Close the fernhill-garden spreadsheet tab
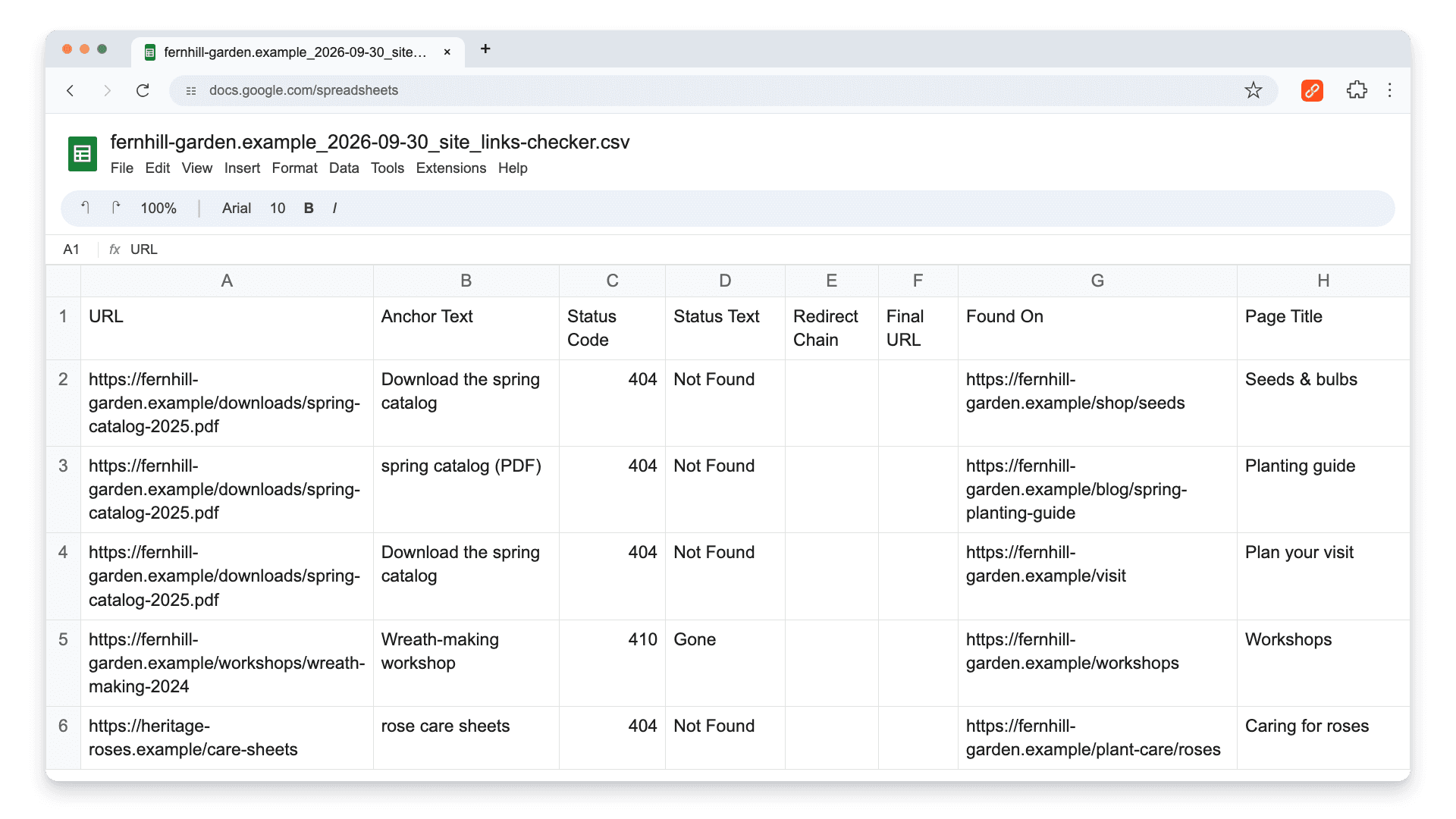Screen dimensions: 1456x819 [x=447, y=52]
